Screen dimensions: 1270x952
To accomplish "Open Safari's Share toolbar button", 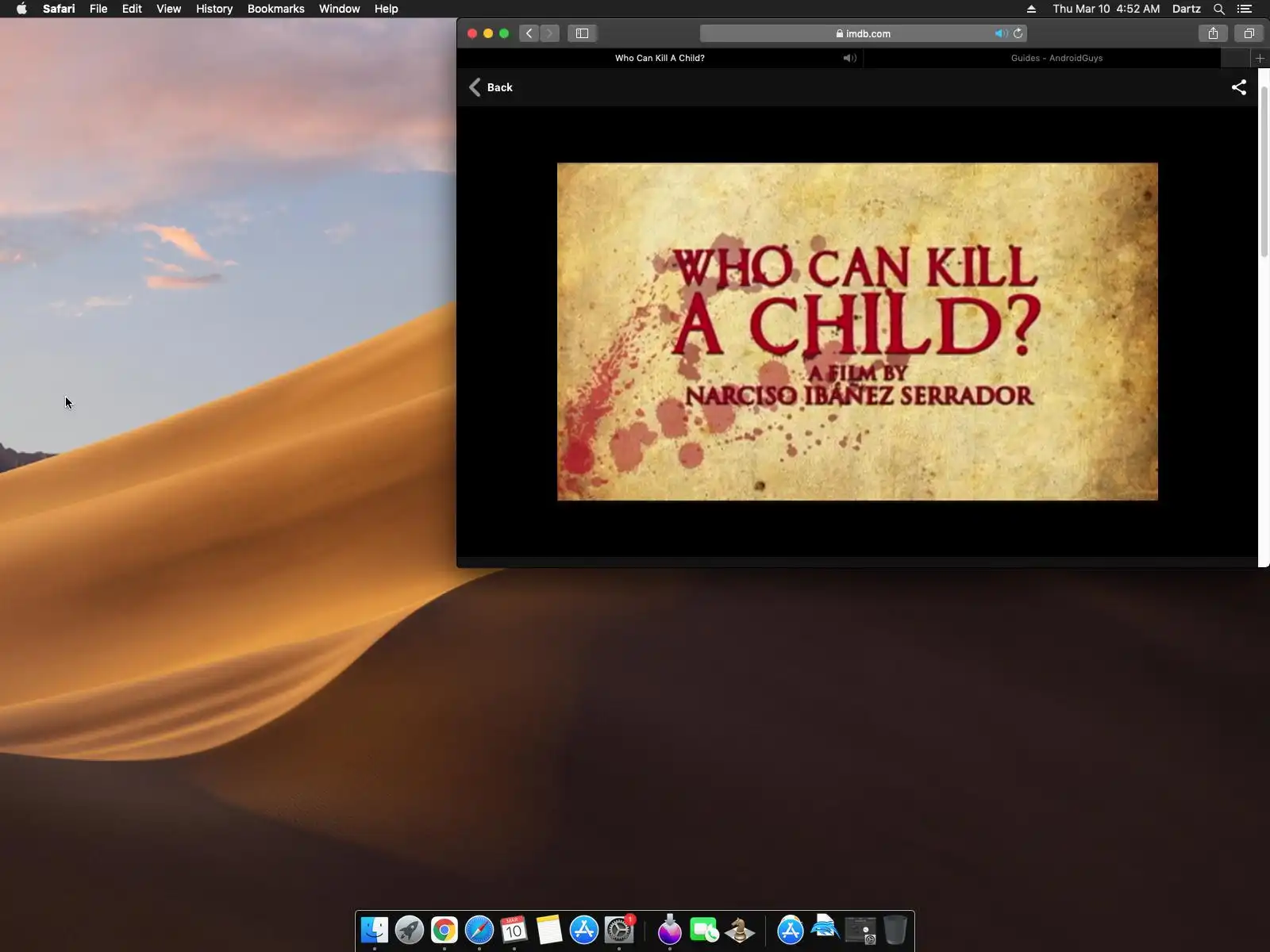I will point(1213,33).
